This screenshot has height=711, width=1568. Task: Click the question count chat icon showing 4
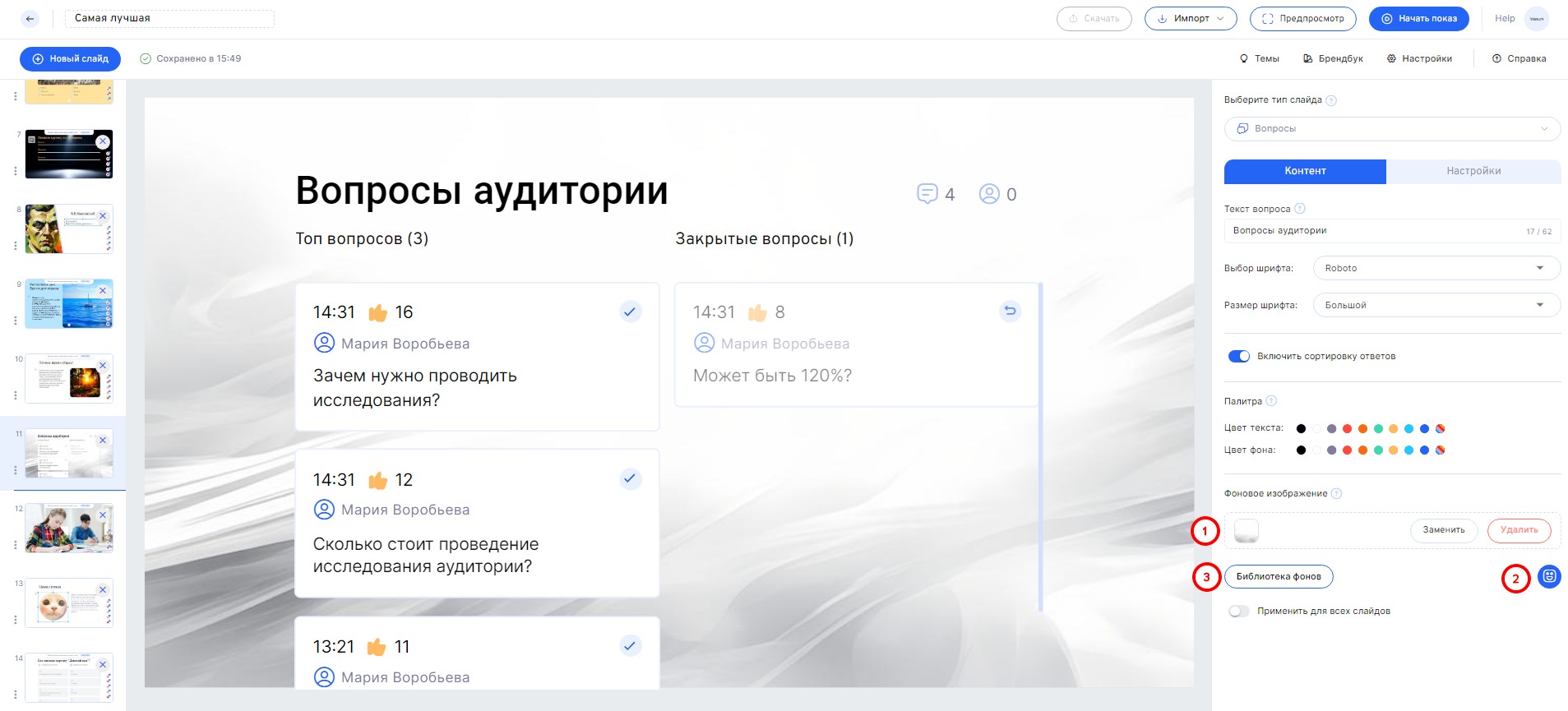927,194
